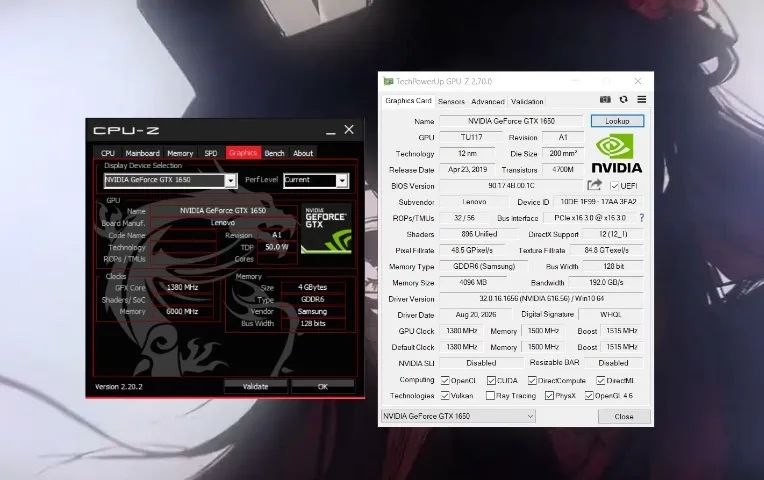Click the GPU-Z title bar app icon
The height and width of the screenshot is (480, 764).
[x=388, y=81]
